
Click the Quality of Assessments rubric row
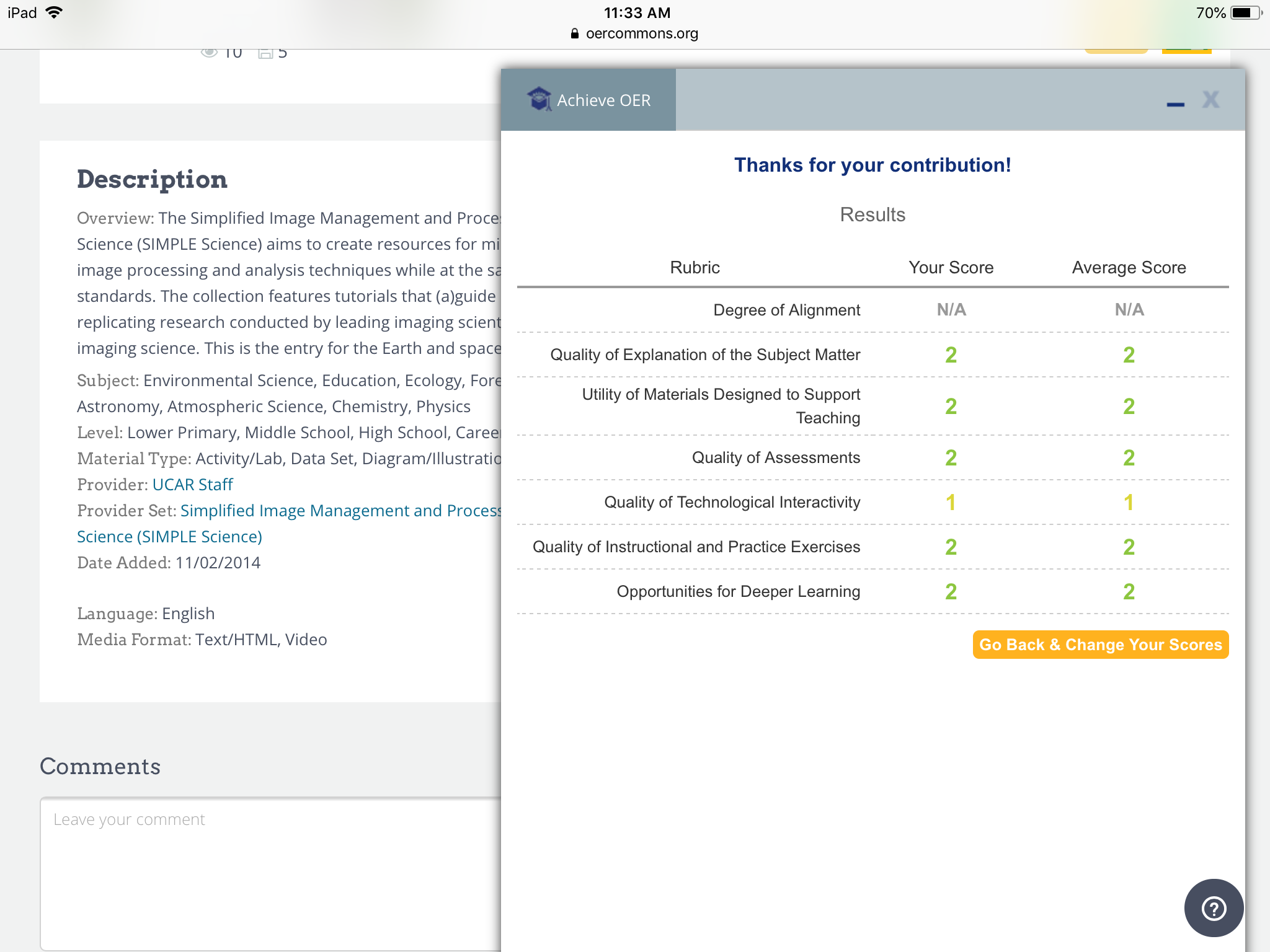(x=775, y=458)
